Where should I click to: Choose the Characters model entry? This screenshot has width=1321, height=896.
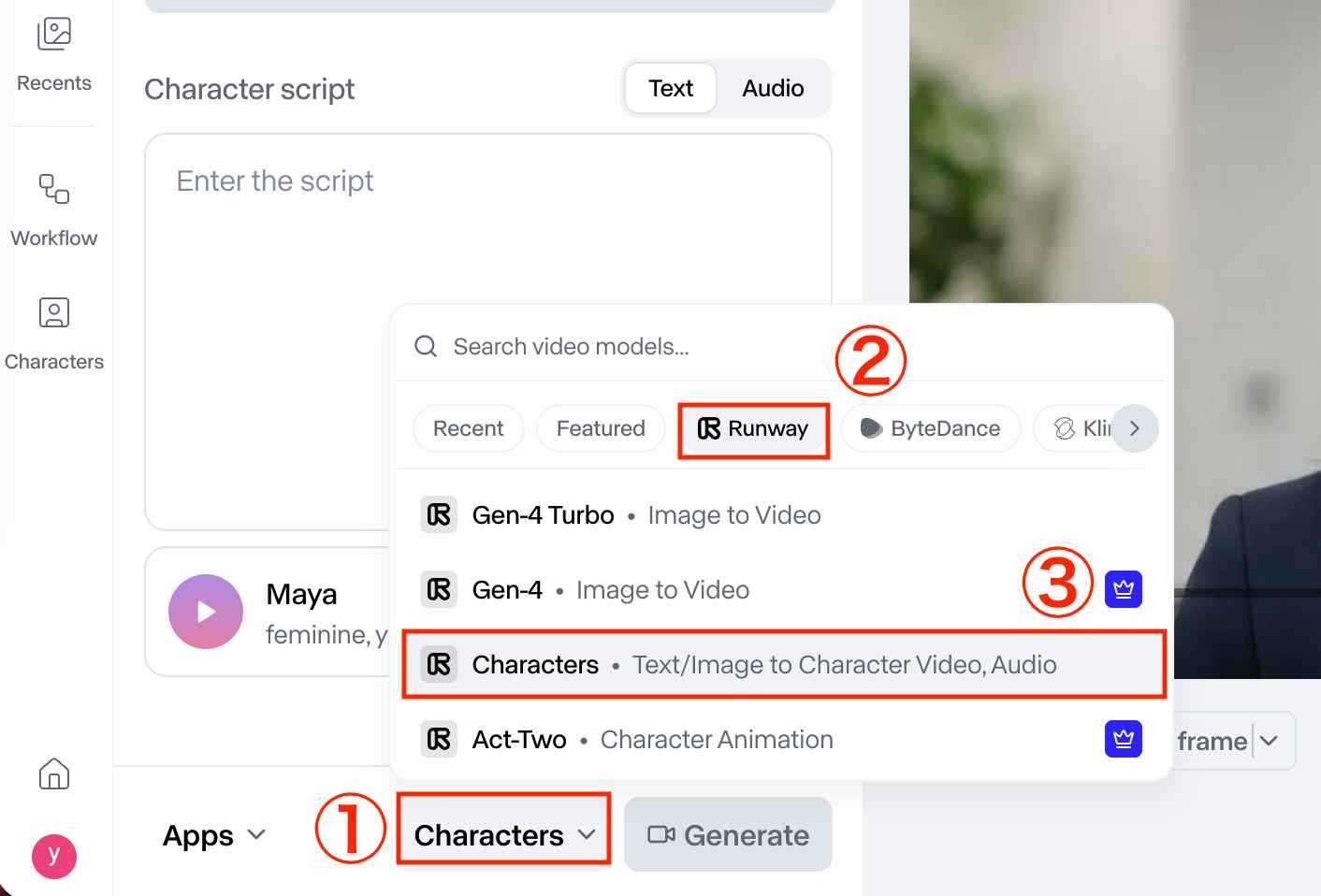pyautogui.click(x=784, y=664)
